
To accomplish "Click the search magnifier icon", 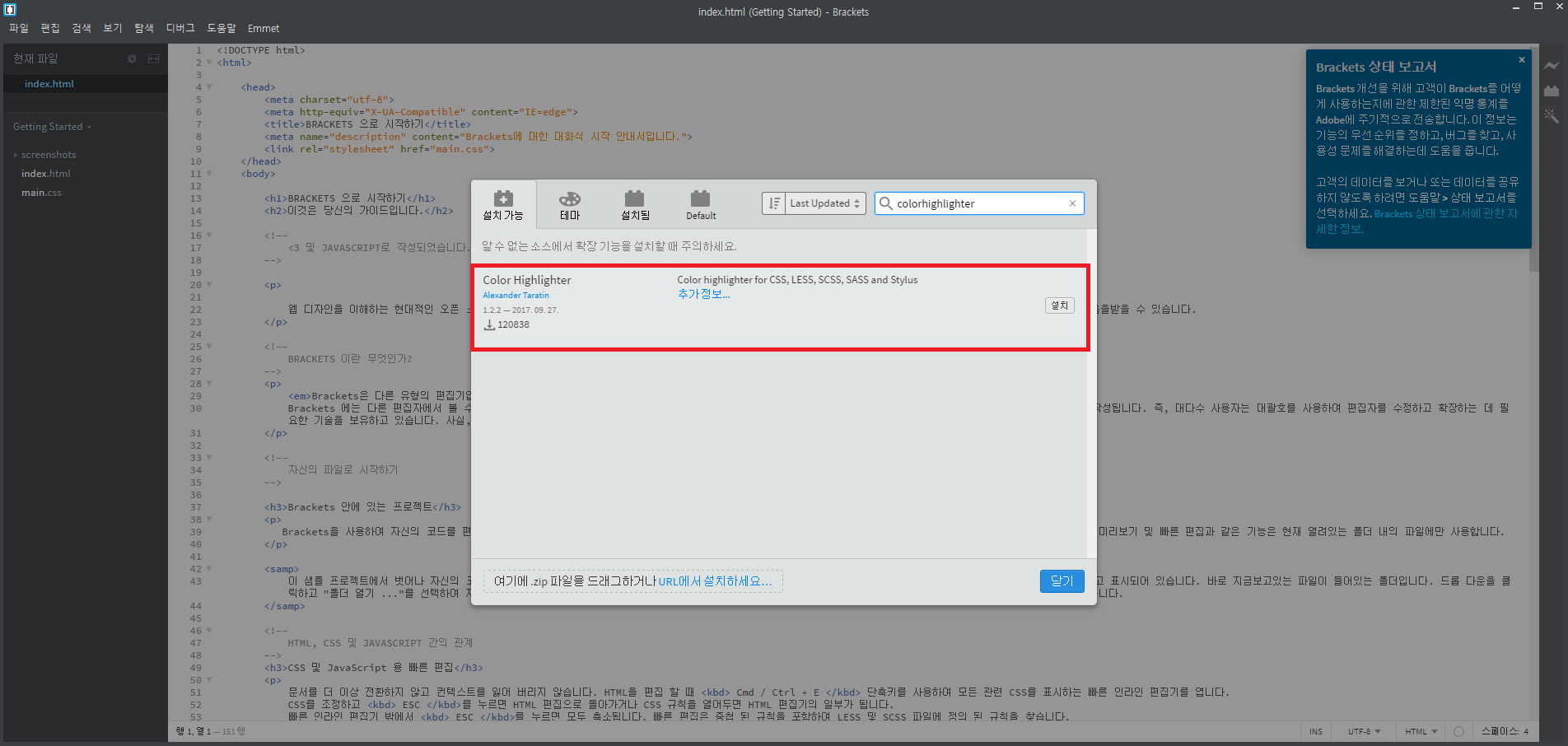I will (x=886, y=203).
